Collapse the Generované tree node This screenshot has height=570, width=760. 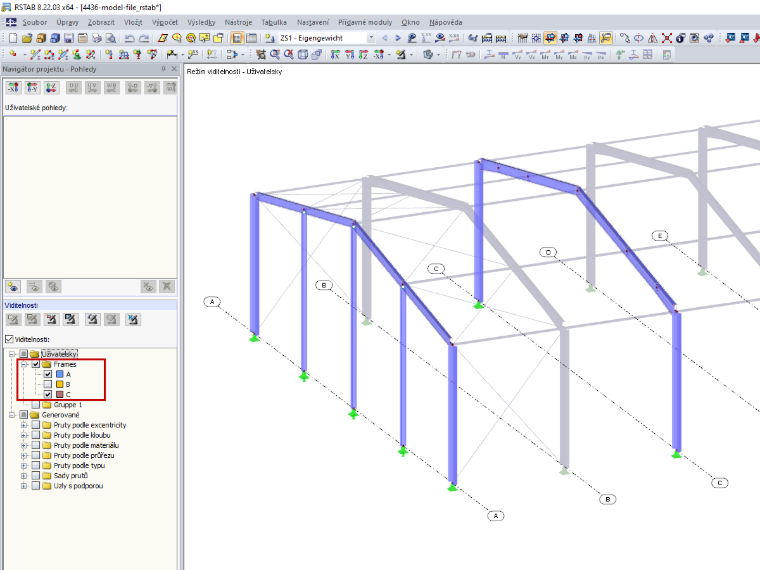point(12,415)
